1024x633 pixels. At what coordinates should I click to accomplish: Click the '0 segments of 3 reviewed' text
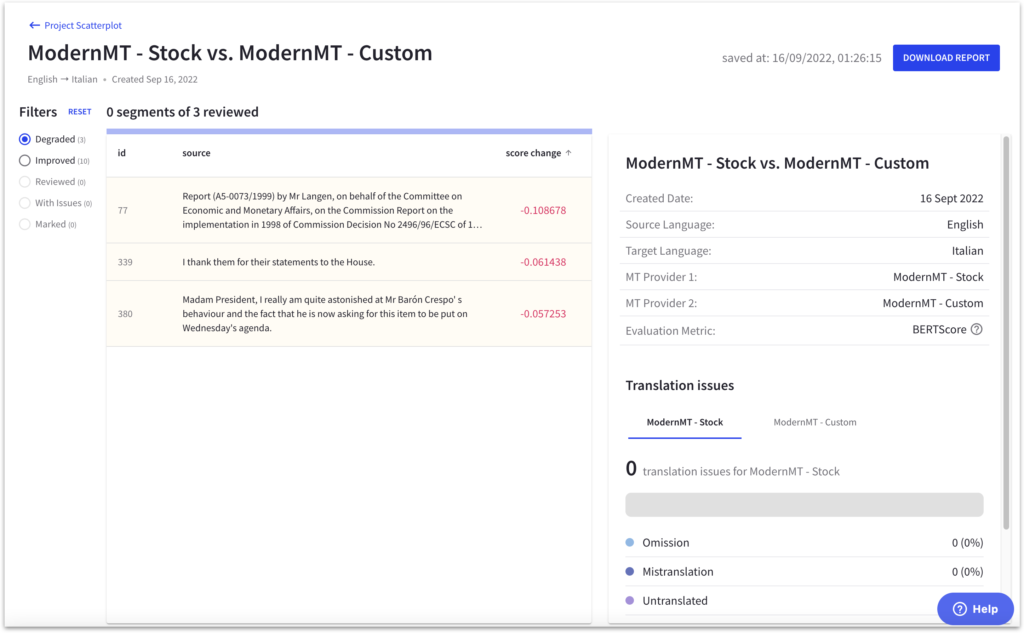coord(182,112)
